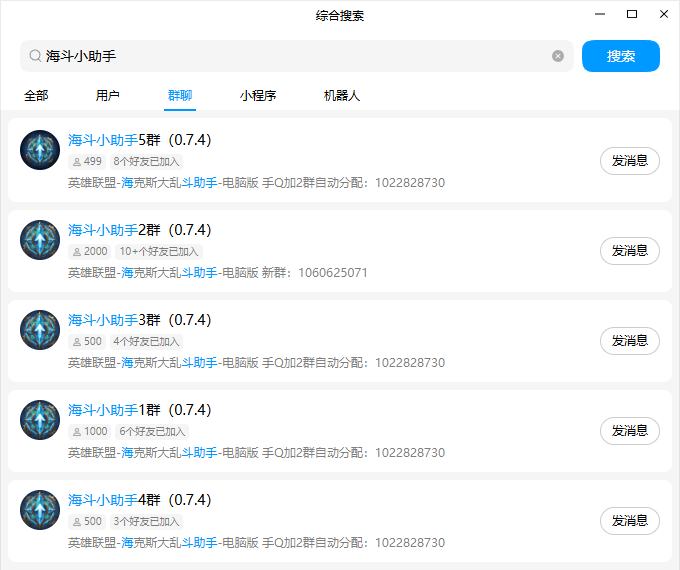Image resolution: width=680 pixels, height=570 pixels.
Task: Open avatar of 海斗小助手3群
Action: click(40, 330)
